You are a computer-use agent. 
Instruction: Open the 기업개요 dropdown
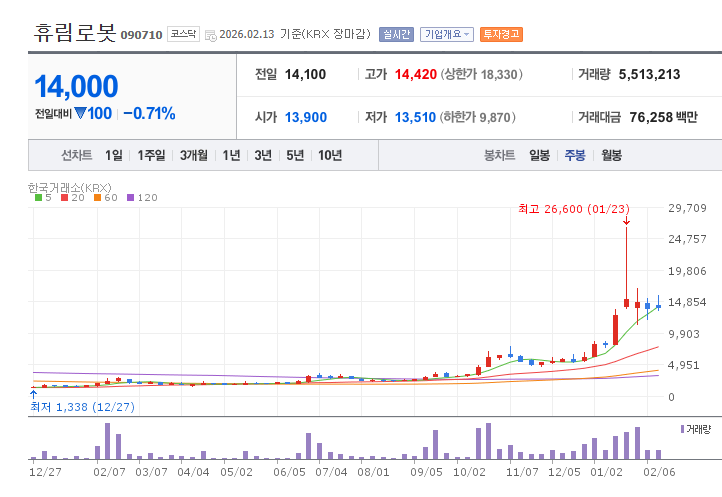click(x=447, y=35)
